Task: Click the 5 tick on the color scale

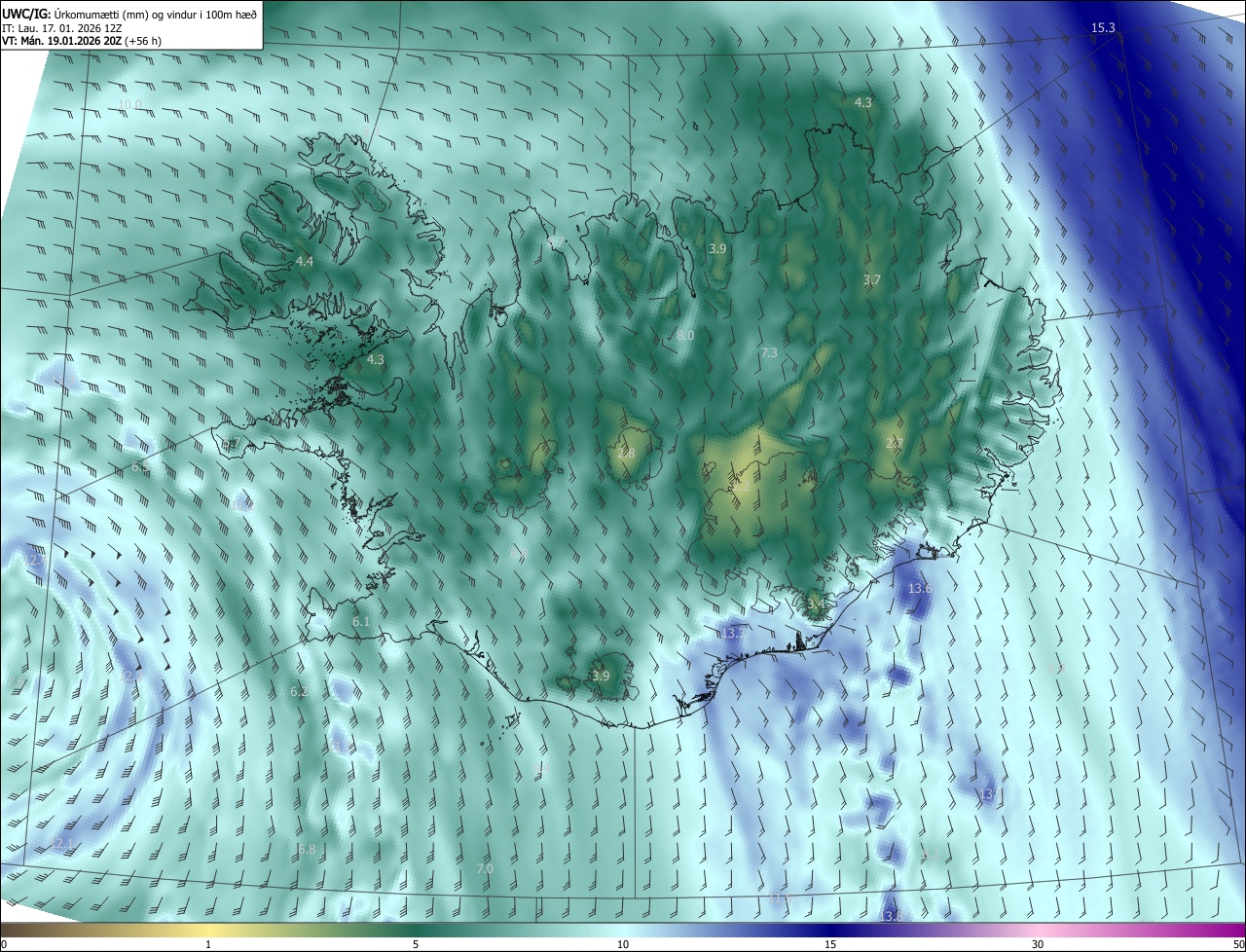Action: point(416,944)
